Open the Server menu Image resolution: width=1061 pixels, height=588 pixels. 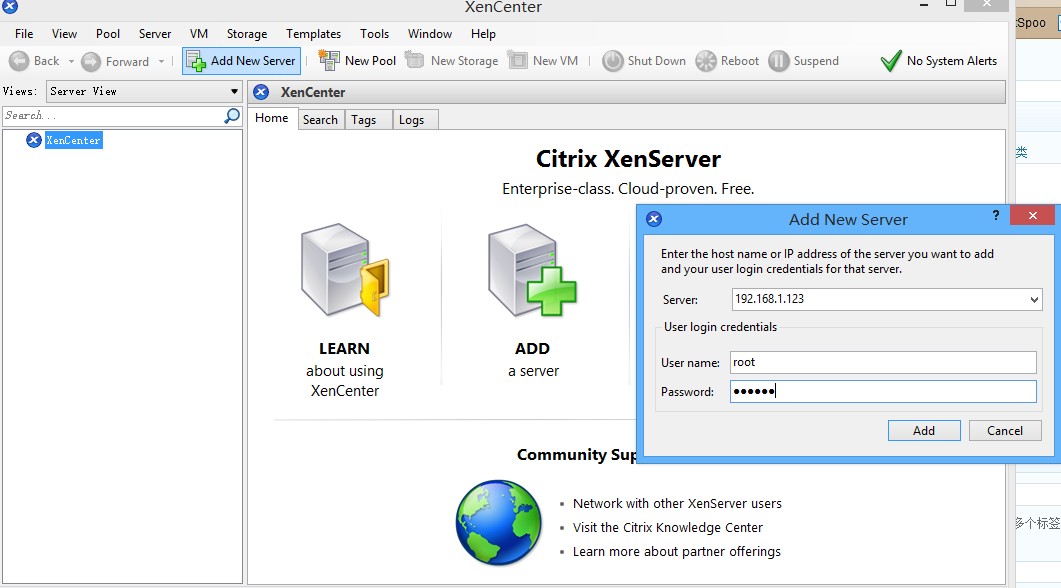pos(155,34)
